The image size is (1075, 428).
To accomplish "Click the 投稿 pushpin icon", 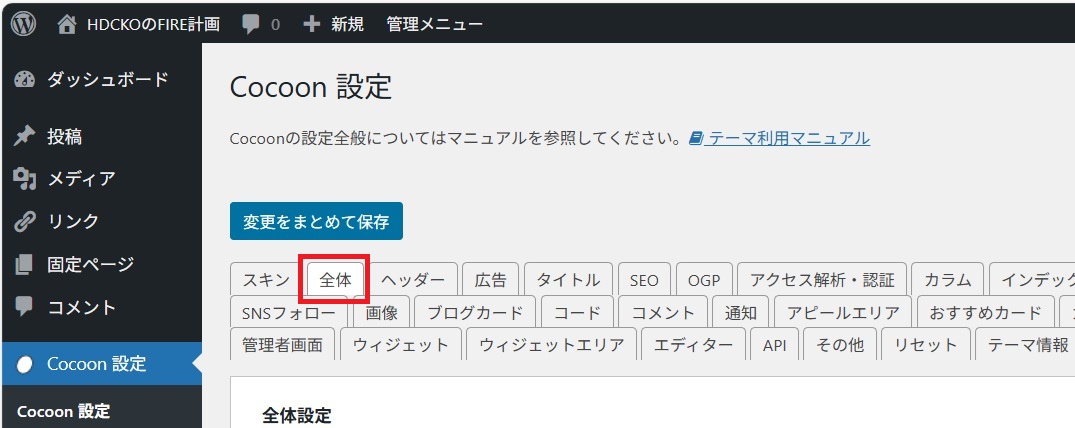I will pyautogui.click(x=24, y=136).
